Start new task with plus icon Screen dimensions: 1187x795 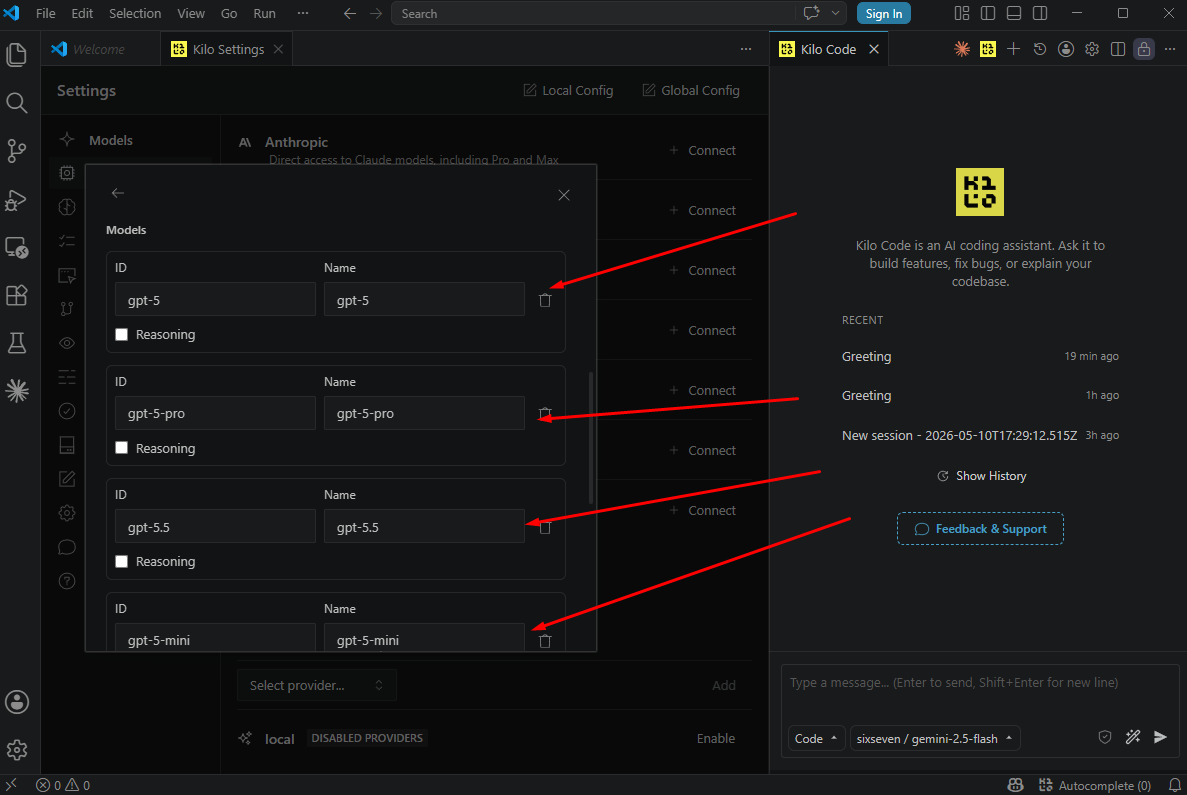(x=1014, y=49)
